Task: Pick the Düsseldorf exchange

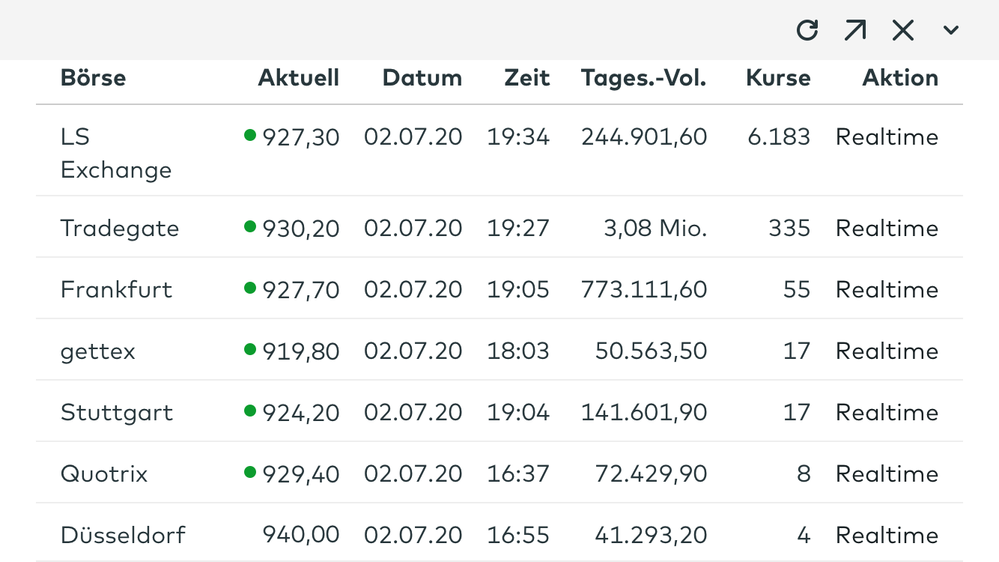Action: coord(122,535)
